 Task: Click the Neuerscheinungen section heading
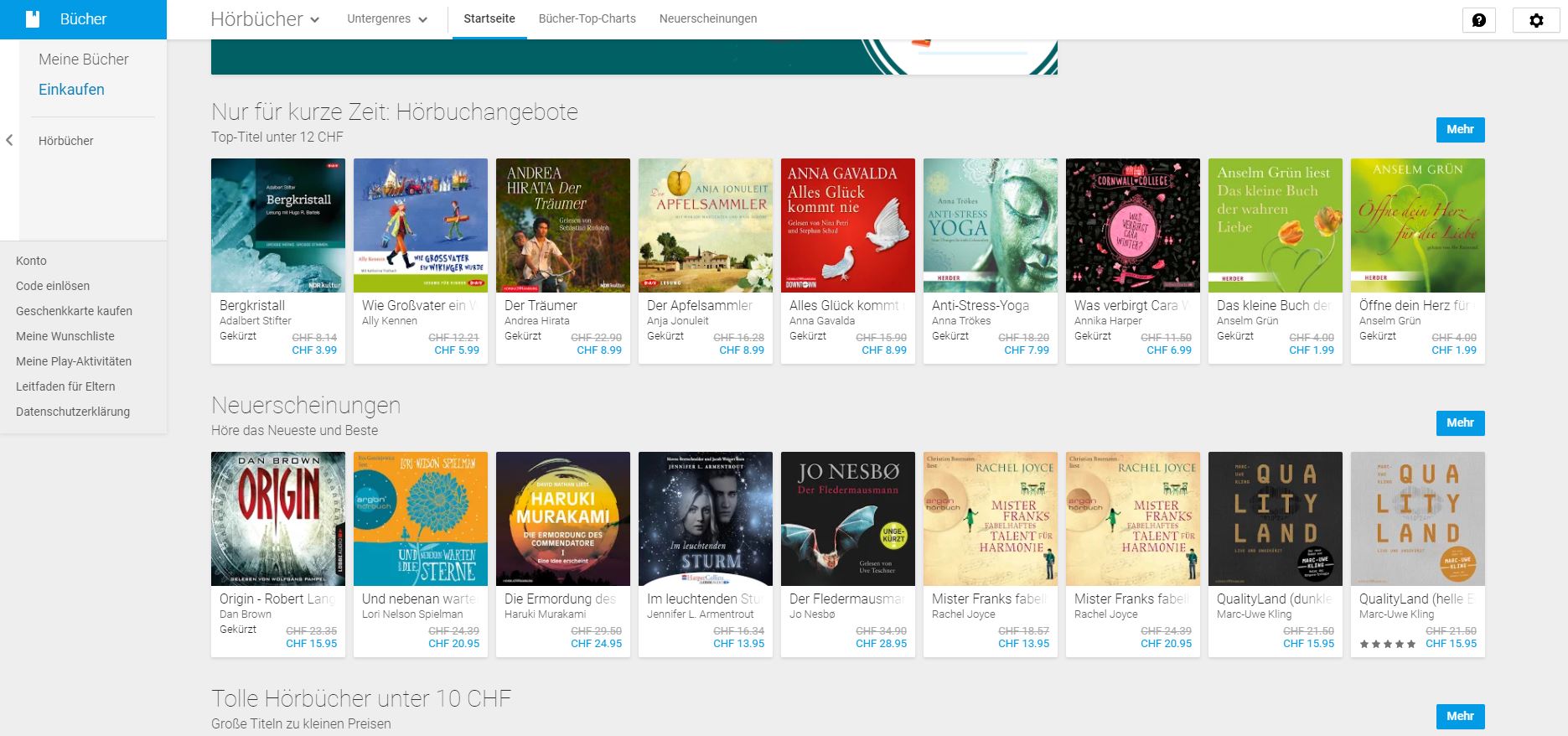pyautogui.click(x=306, y=406)
